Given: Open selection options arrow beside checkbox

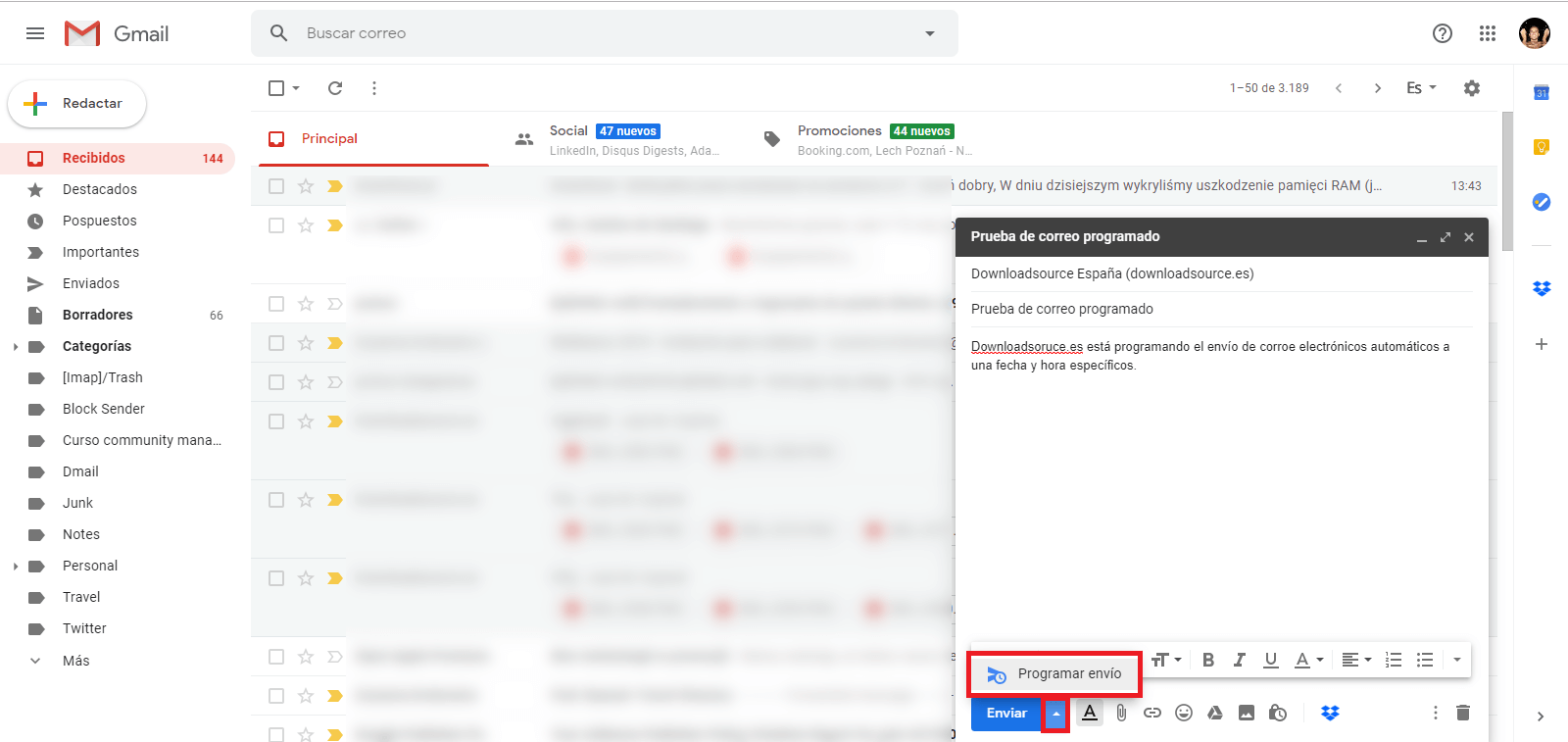Looking at the screenshot, I should click(296, 88).
